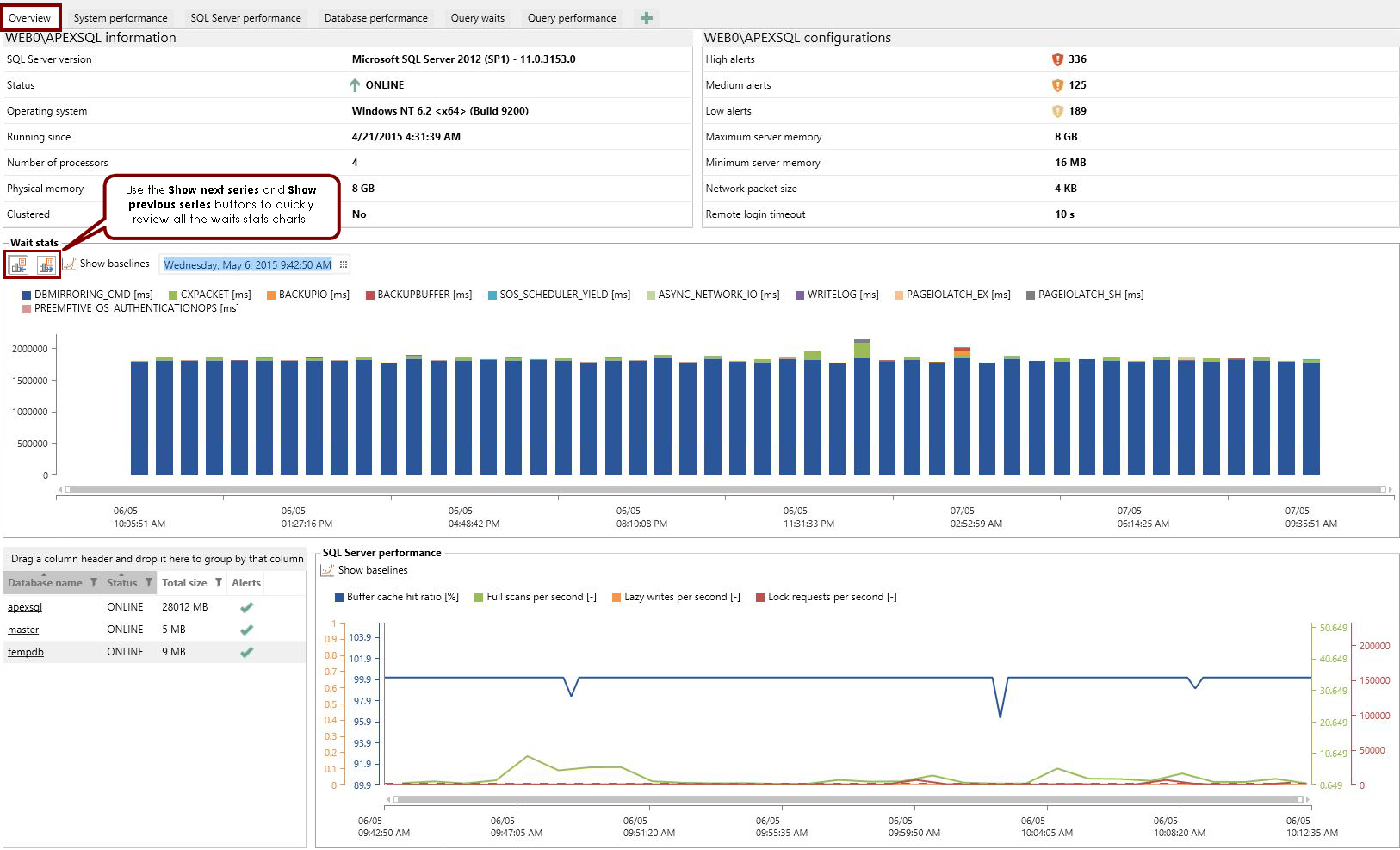Click the ONLINE status up-arrow icon
This screenshot has height=850, width=1400.
point(355,85)
